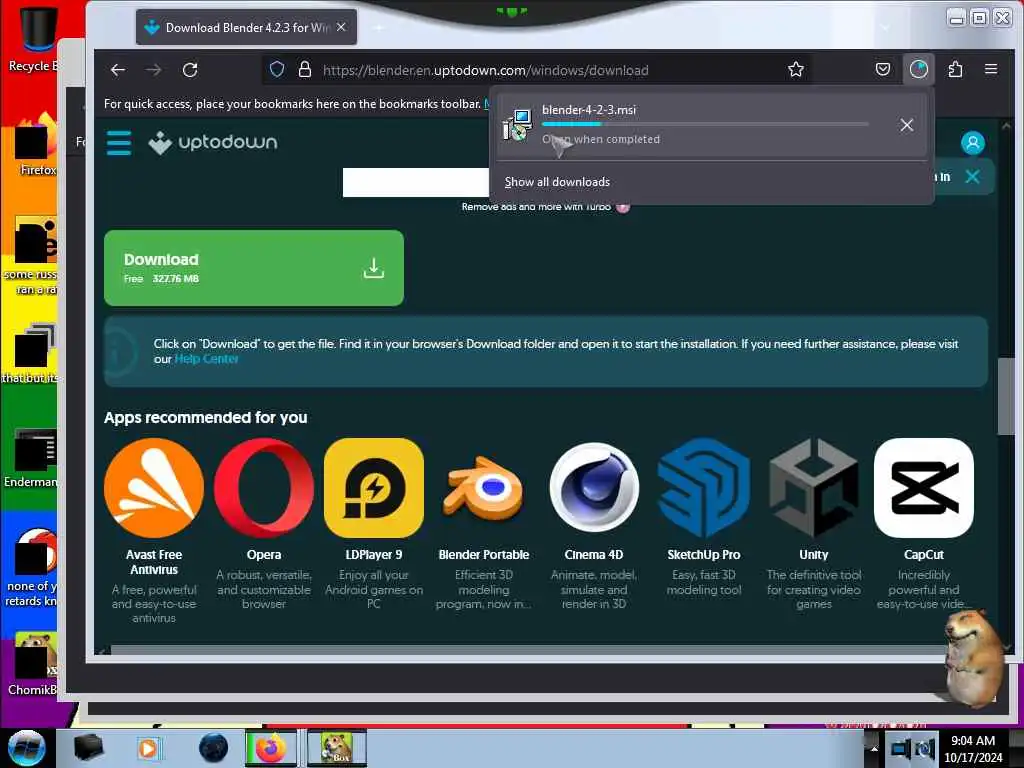Viewport: 1024px width, 768px height.
Task: Open the extensions puzzle icon
Action: [955, 69]
